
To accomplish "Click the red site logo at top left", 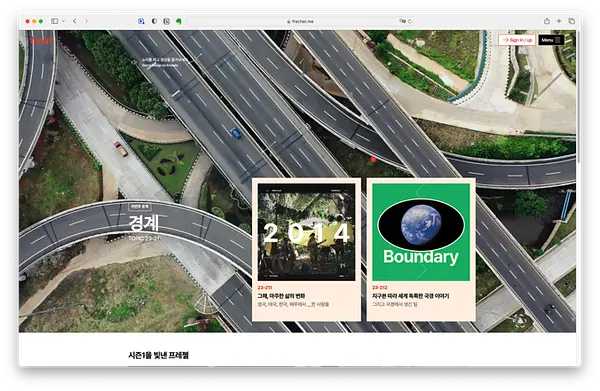I will pyautogui.click(x=41, y=40).
